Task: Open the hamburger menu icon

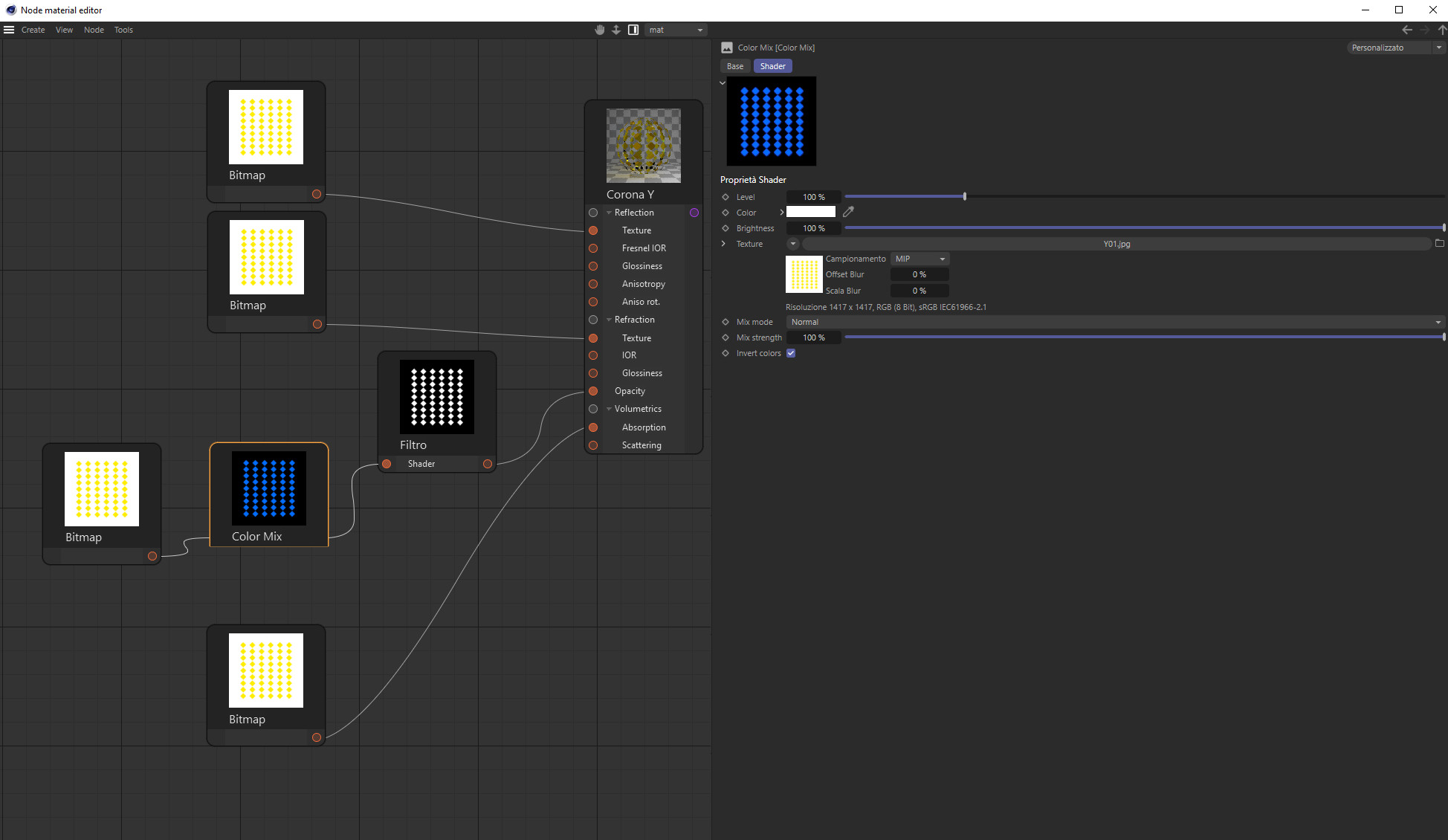Action: coord(9,30)
